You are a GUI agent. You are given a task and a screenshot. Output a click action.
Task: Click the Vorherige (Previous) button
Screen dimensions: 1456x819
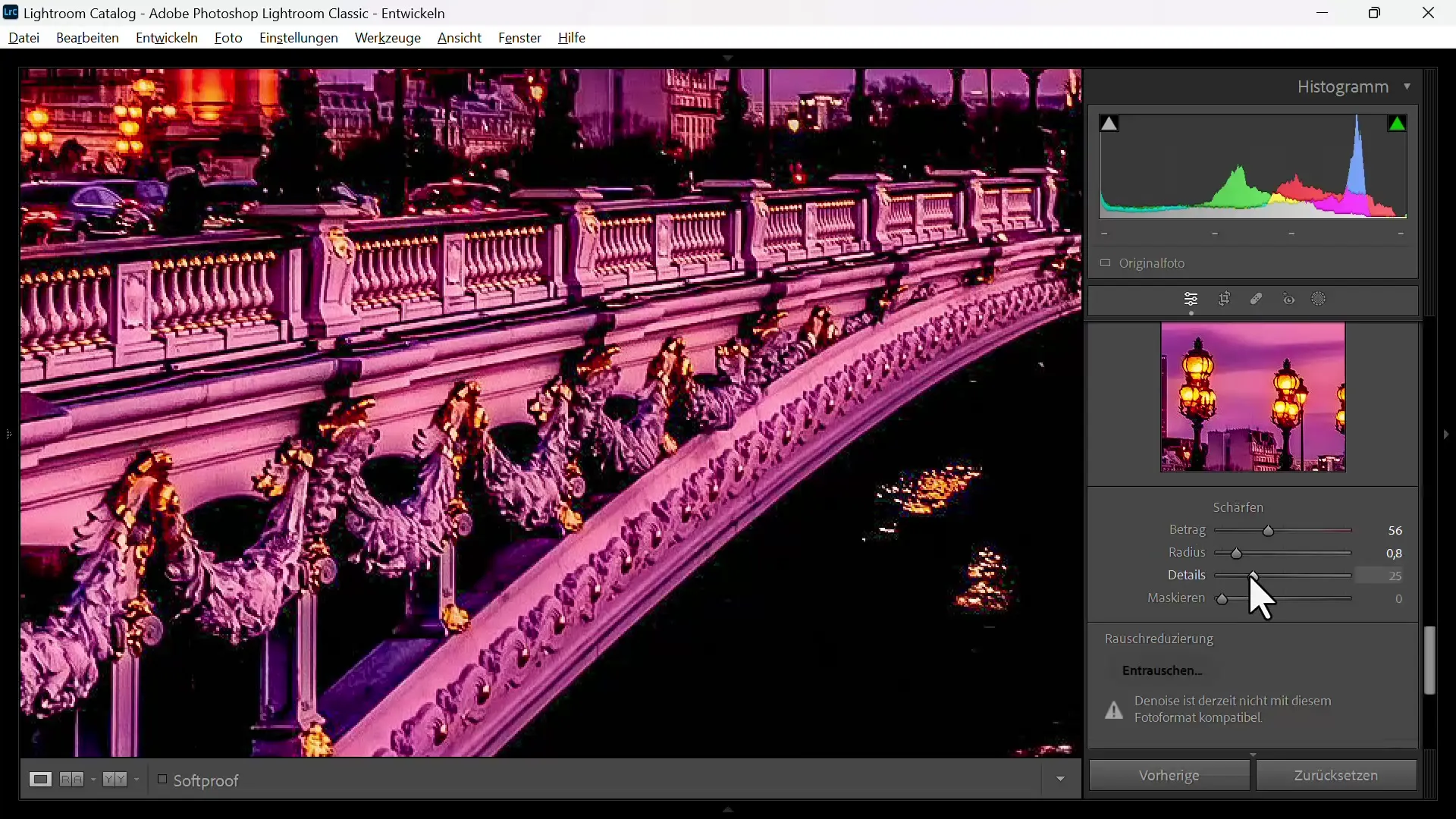point(1172,775)
